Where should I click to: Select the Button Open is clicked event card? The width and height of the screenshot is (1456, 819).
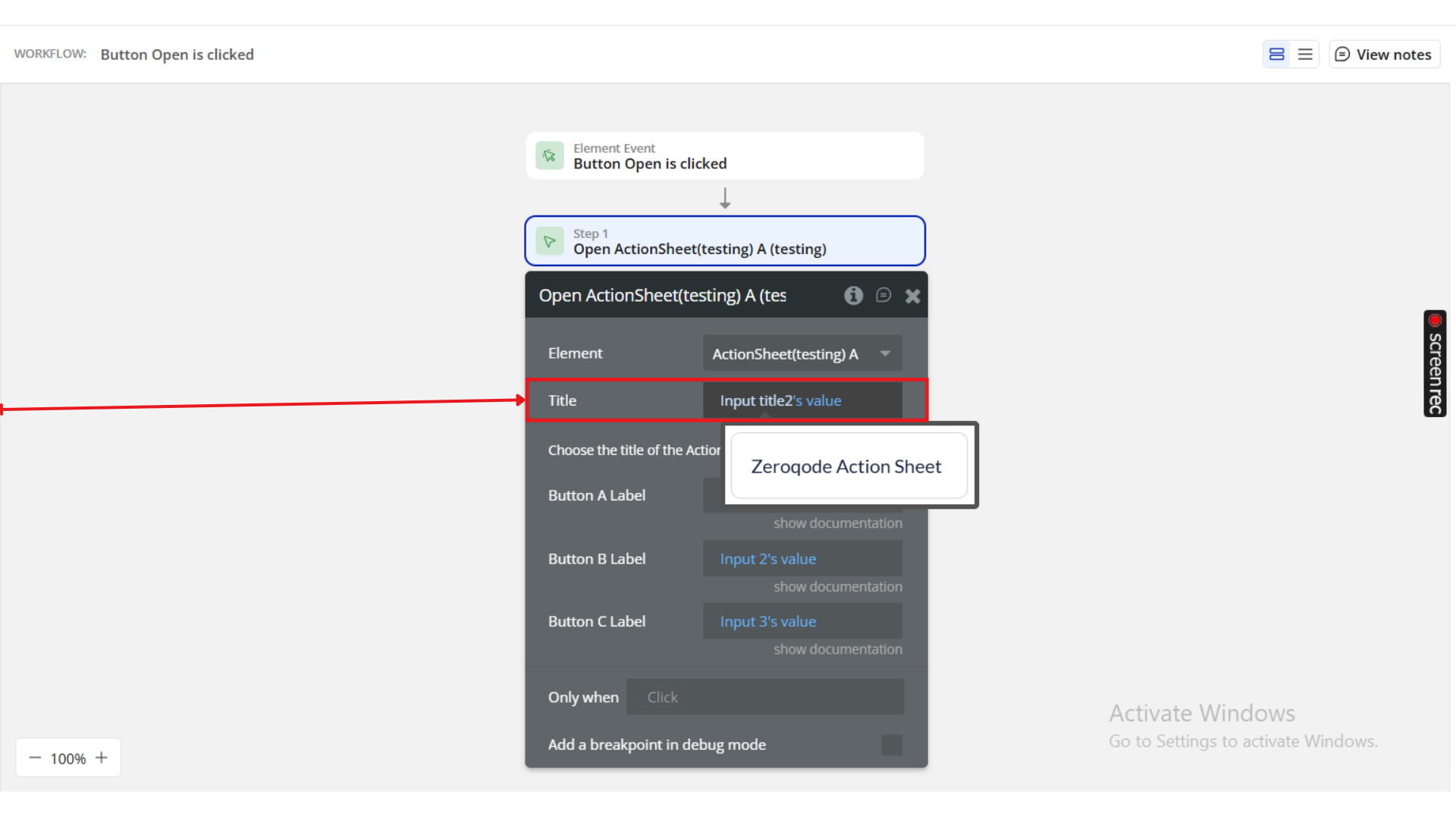click(724, 156)
